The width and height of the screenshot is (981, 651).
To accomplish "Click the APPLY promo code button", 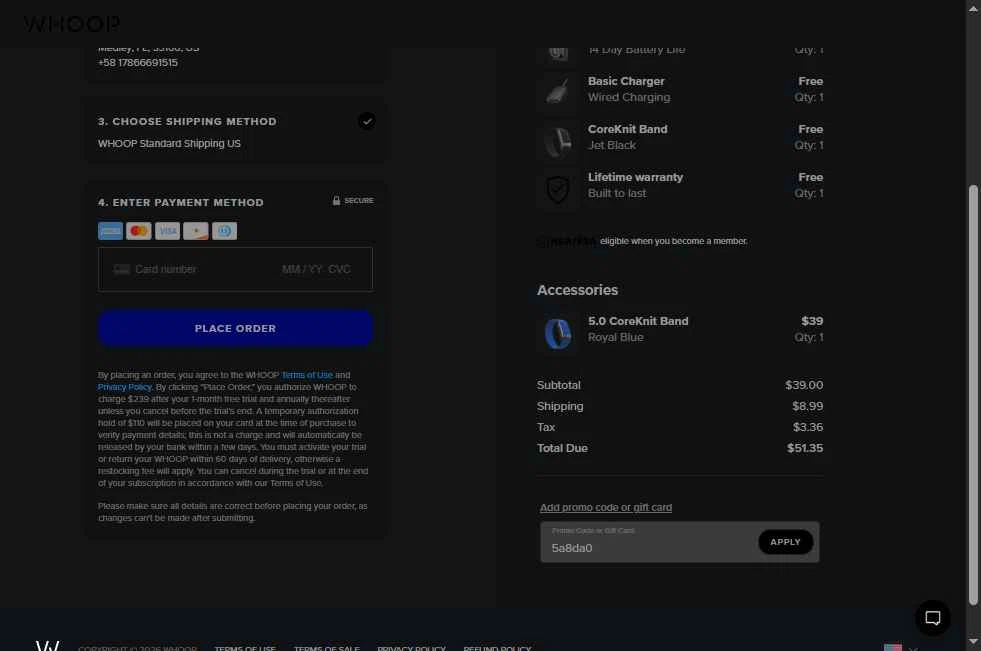I will (x=785, y=542).
